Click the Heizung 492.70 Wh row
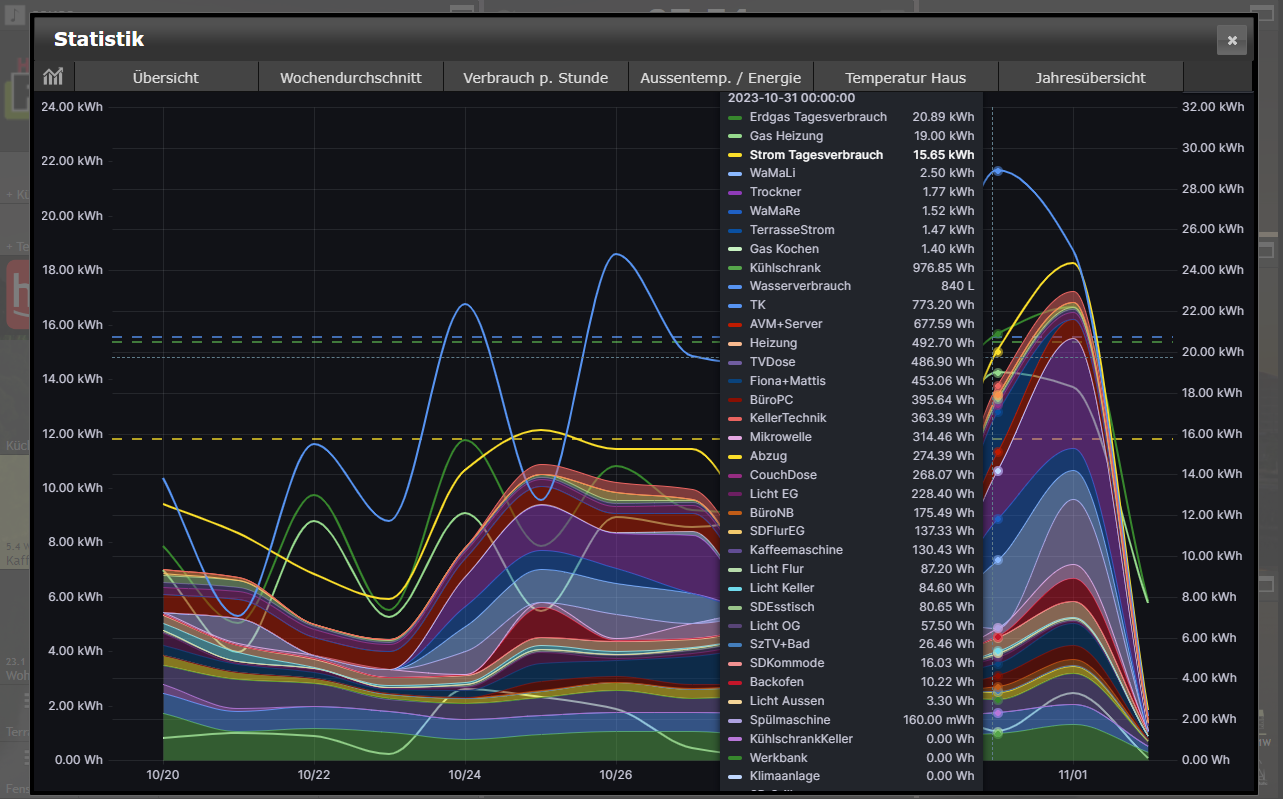Screen dimensions: 1283x799 coord(851,343)
